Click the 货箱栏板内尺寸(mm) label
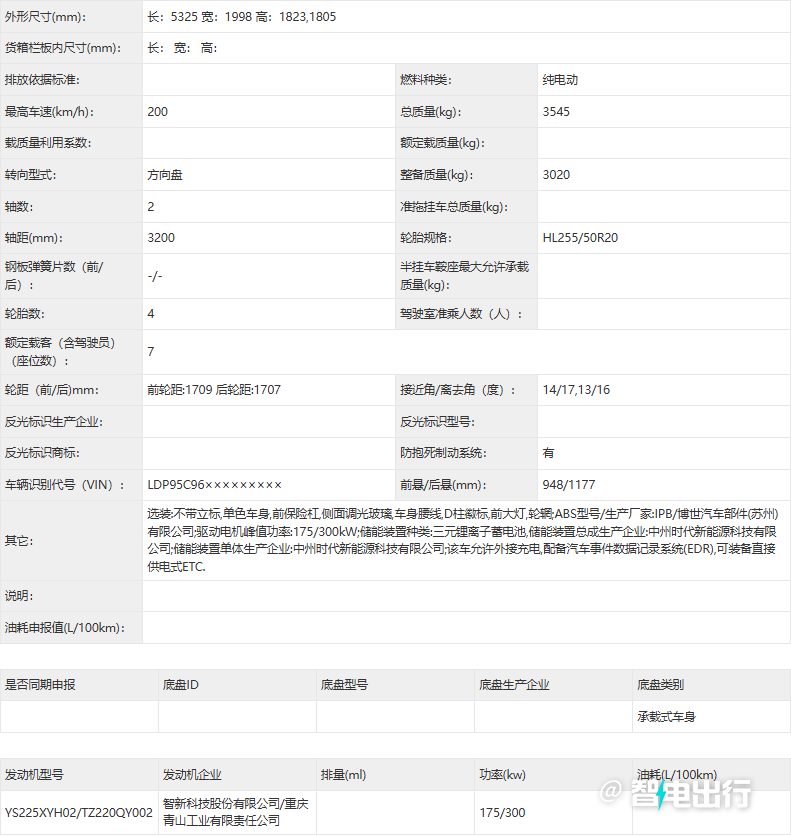Viewport: 791px width, 837px height. click(x=62, y=48)
